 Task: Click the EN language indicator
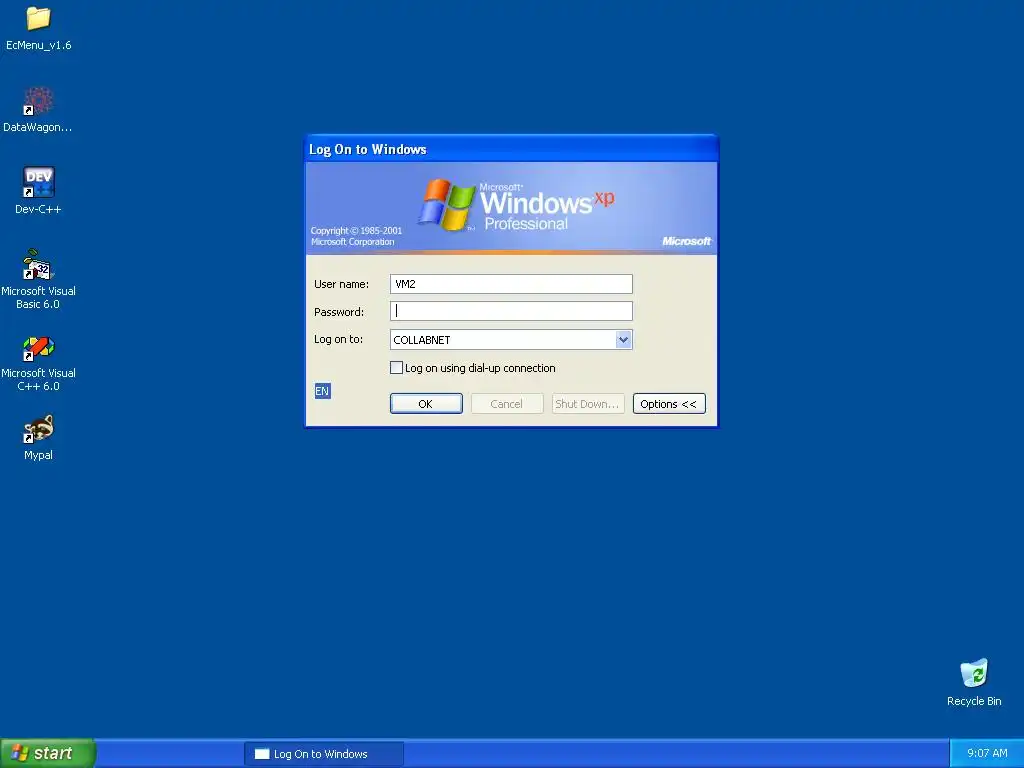322,391
